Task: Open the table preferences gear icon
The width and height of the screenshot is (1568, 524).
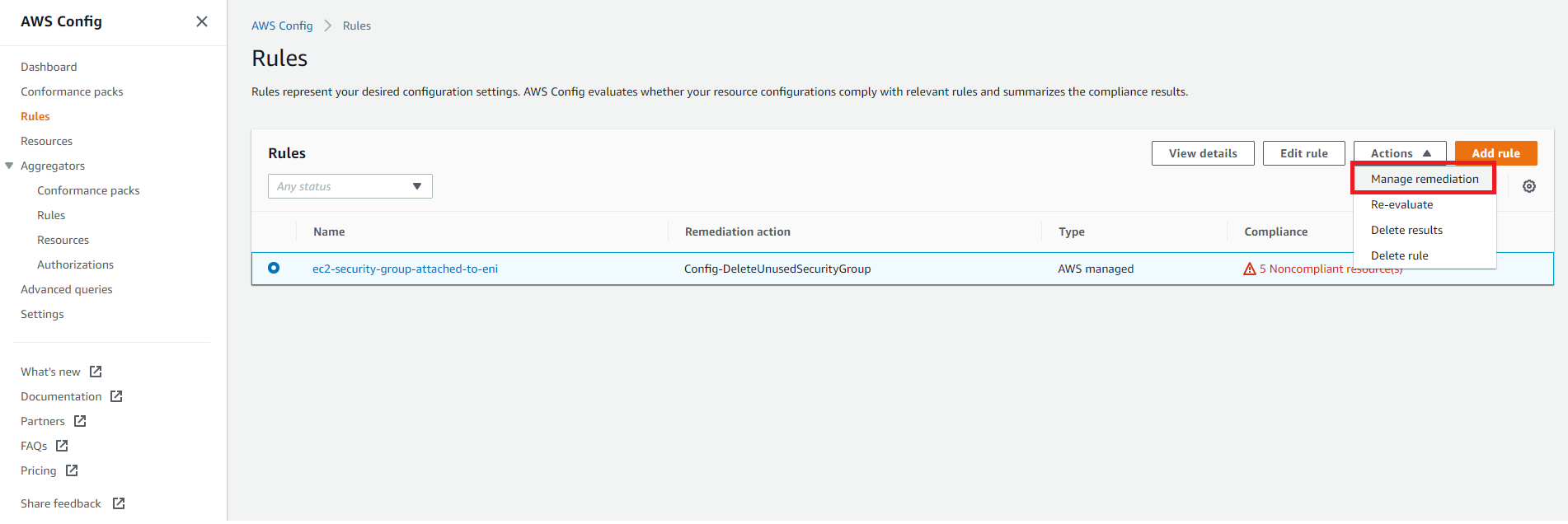Action: (x=1529, y=186)
